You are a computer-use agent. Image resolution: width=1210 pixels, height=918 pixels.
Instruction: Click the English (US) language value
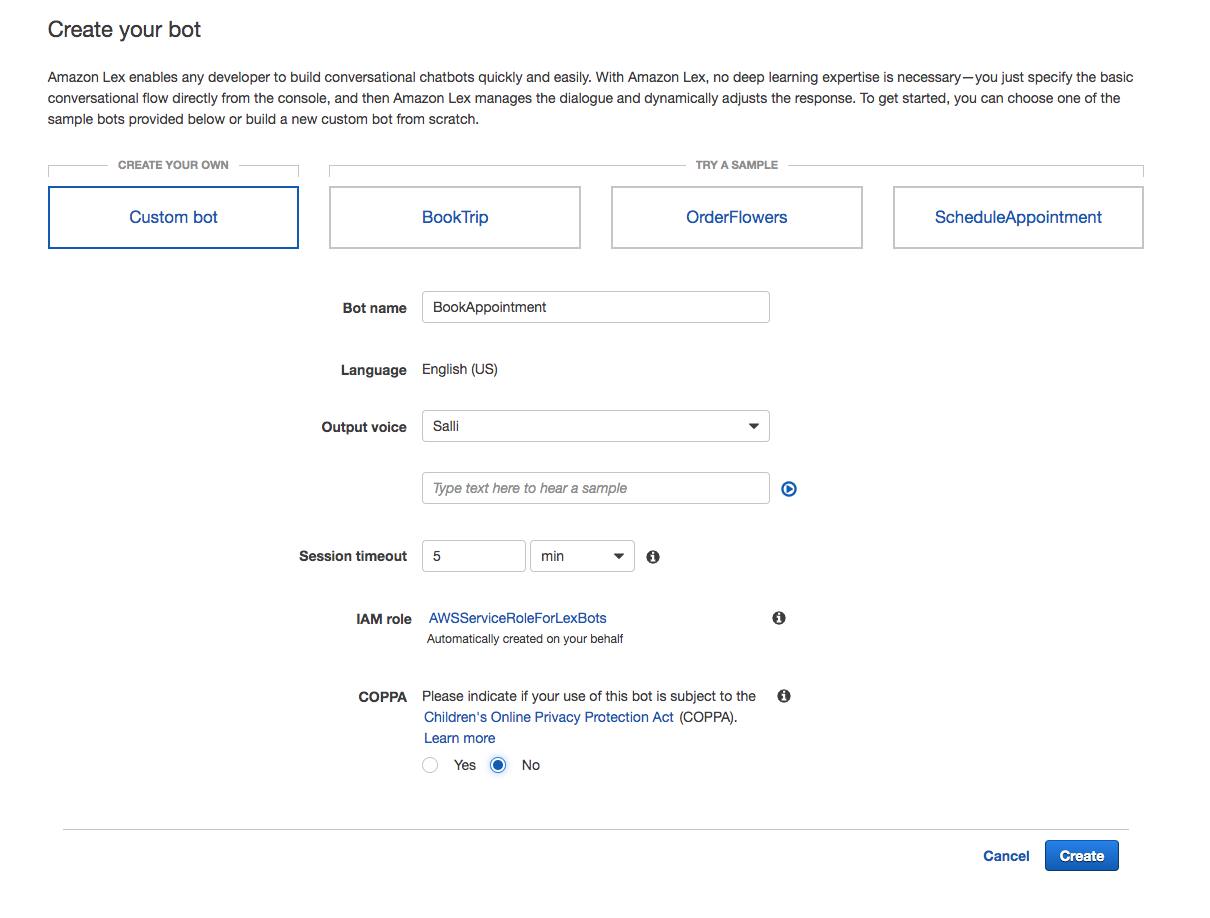(x=460, y=369)
